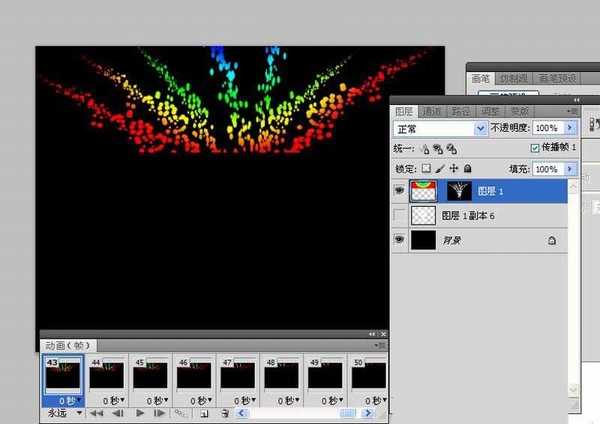Toggle the 传播帧 1 checkbox
Image resolution: width=600 pixels, height=424 pixels.
click(533, 148)
